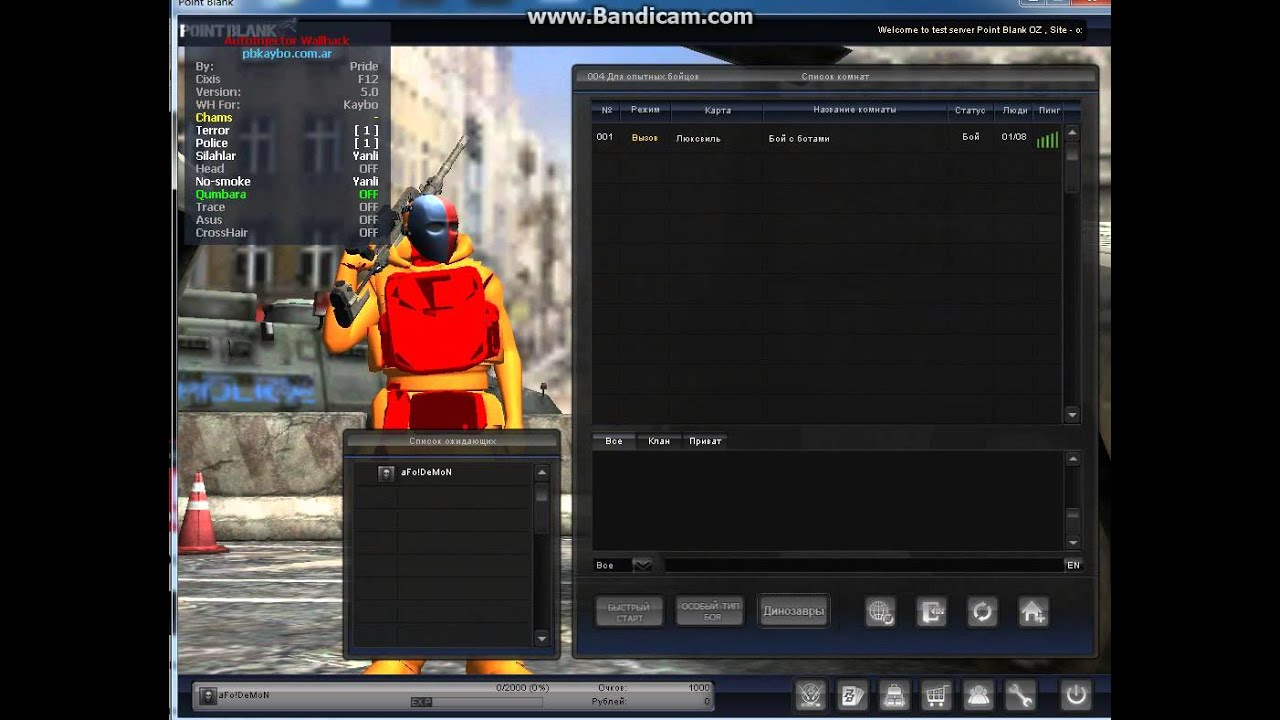Click the Очков 1000 points value
Screen dimensions: 1280x720
[x=698, y=688]
